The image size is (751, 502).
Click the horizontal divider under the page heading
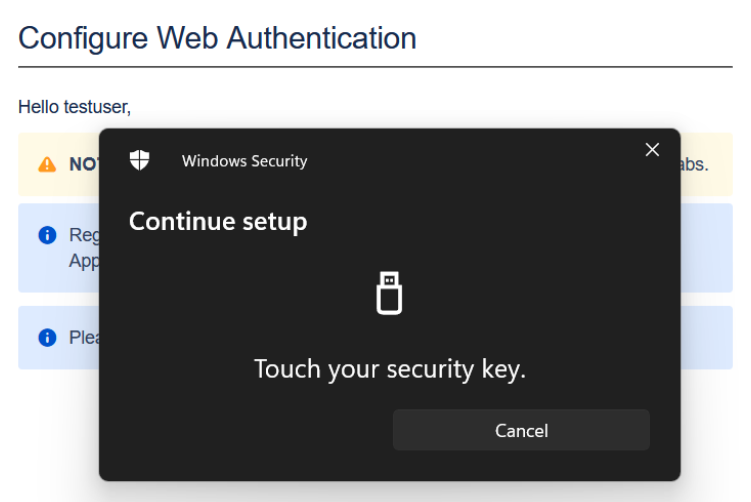click(375, 67)
